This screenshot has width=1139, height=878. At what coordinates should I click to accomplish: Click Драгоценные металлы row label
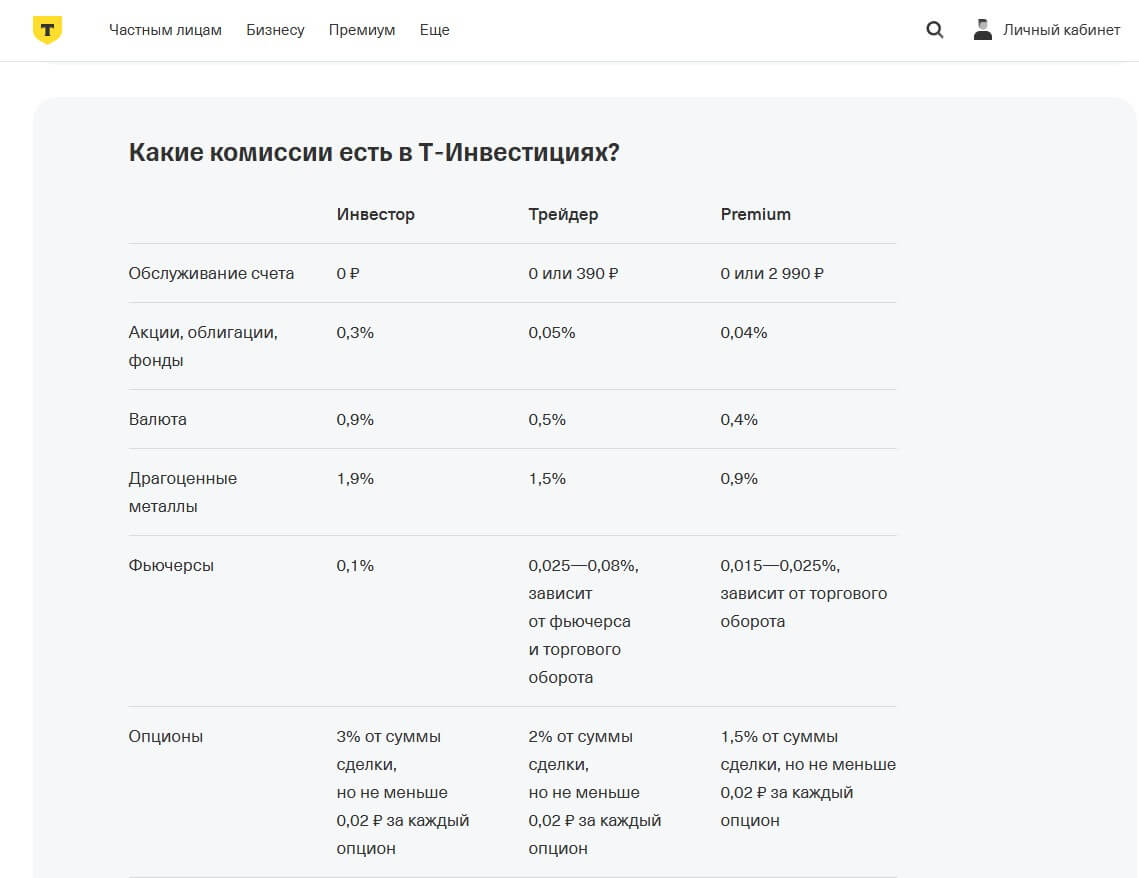tap(183, 492)
